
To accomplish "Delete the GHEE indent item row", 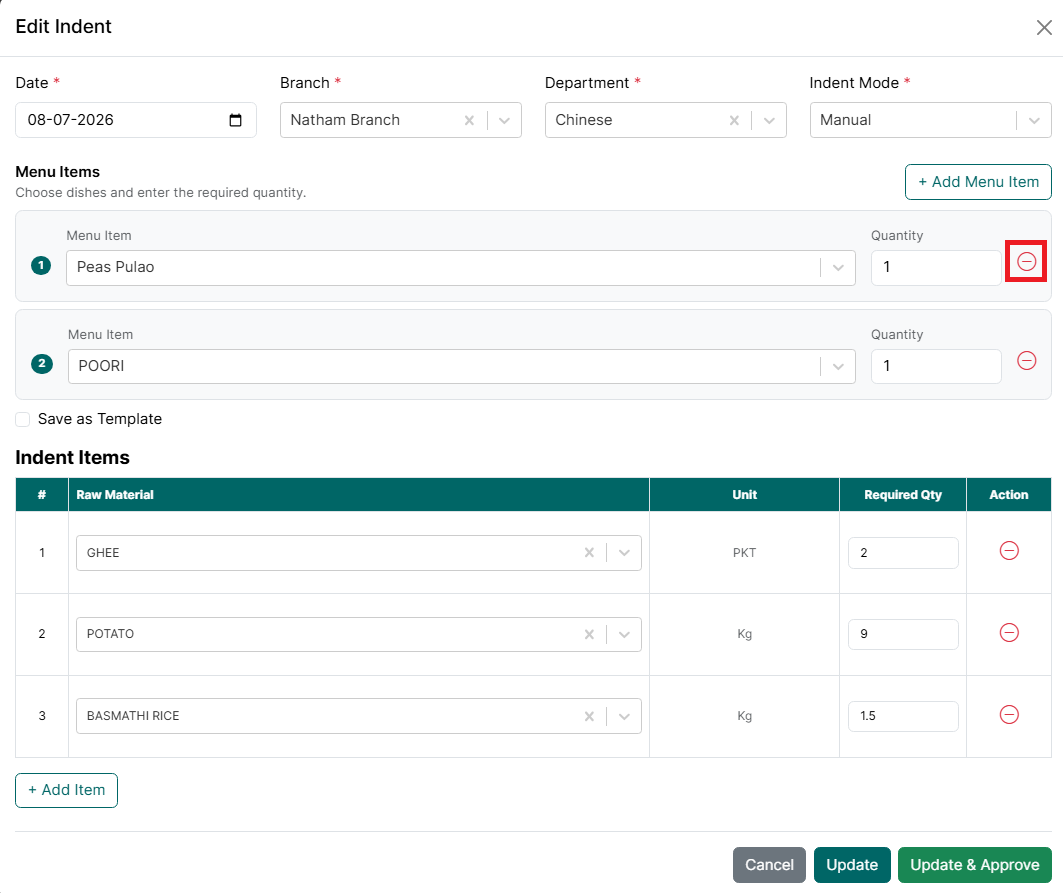I will point(1009,551).
